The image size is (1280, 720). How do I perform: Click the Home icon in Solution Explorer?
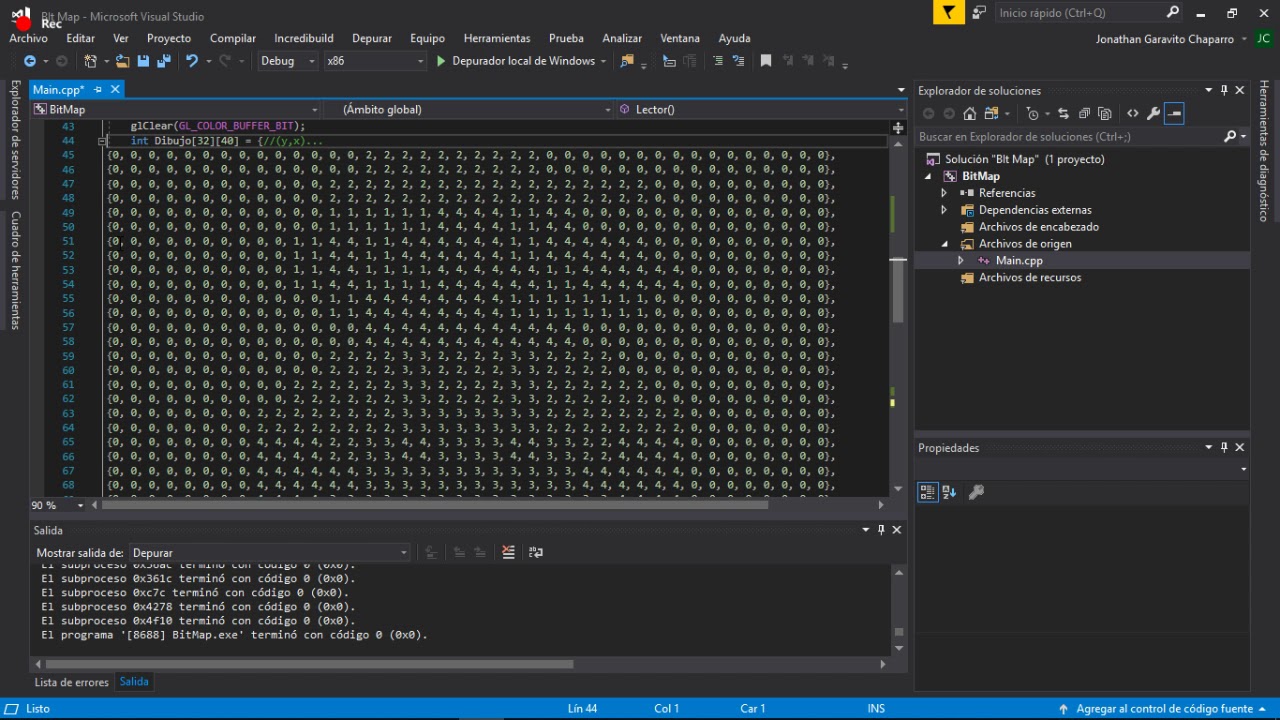(970, 114)
